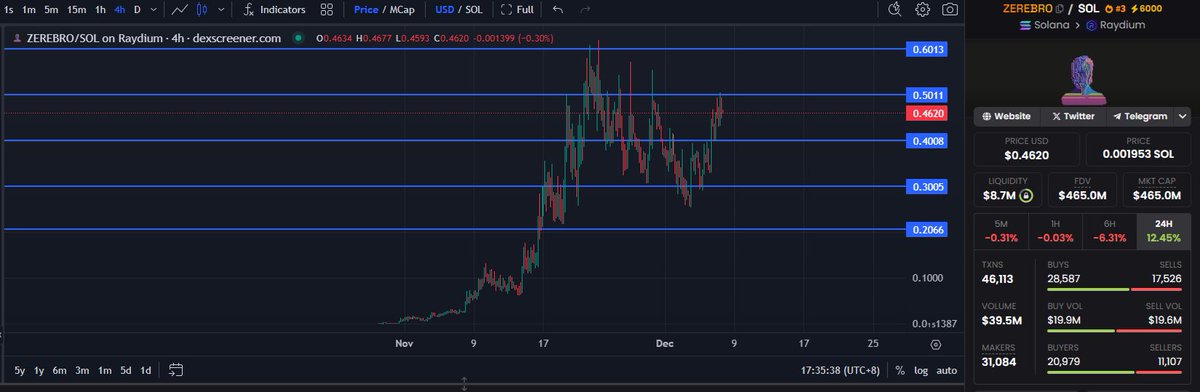The image size is (1200, 392).
Task: Open chart settings gear icon
Action: [x=922, y=9]
